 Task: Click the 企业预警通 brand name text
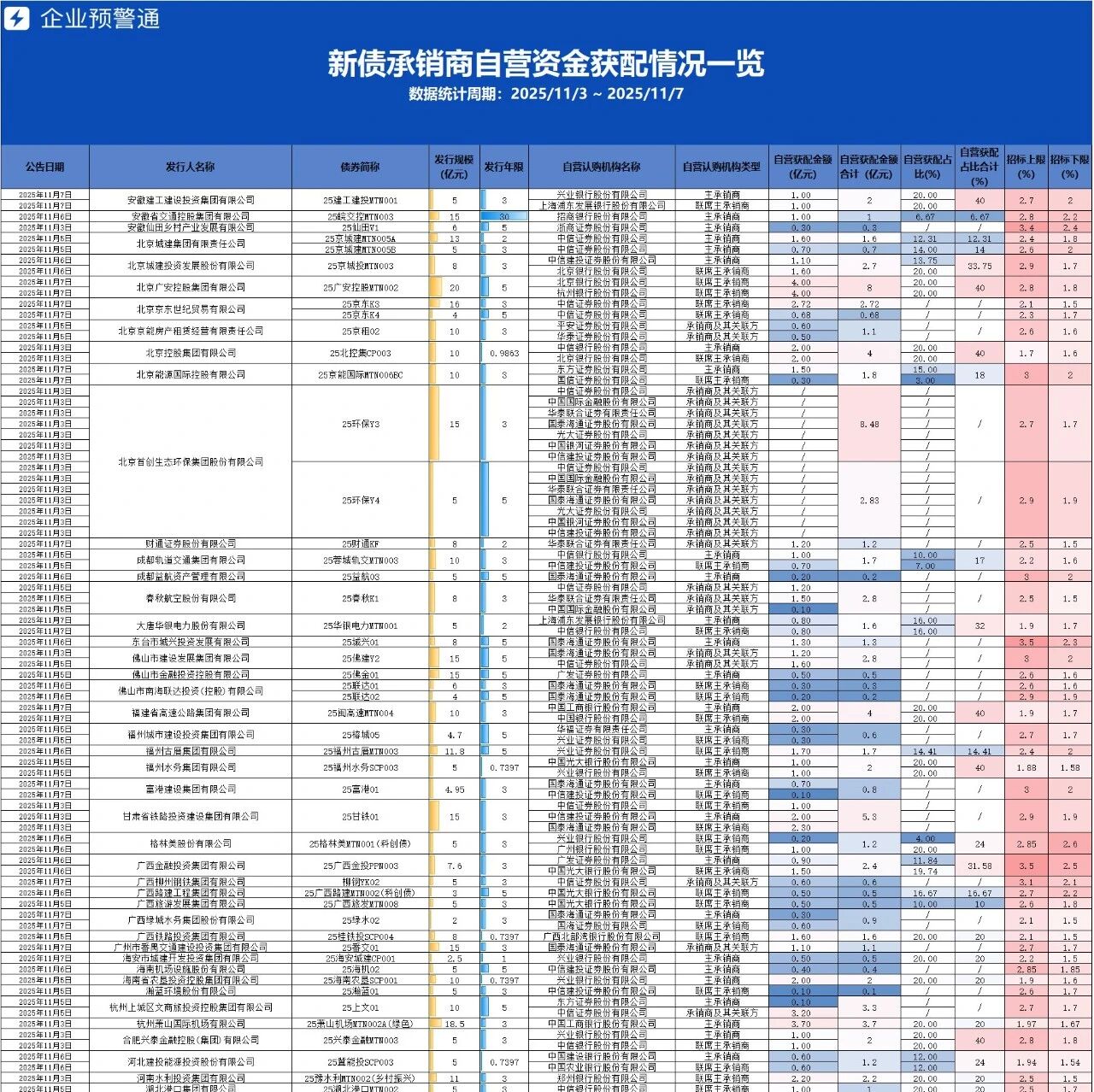tap(100, 18)
